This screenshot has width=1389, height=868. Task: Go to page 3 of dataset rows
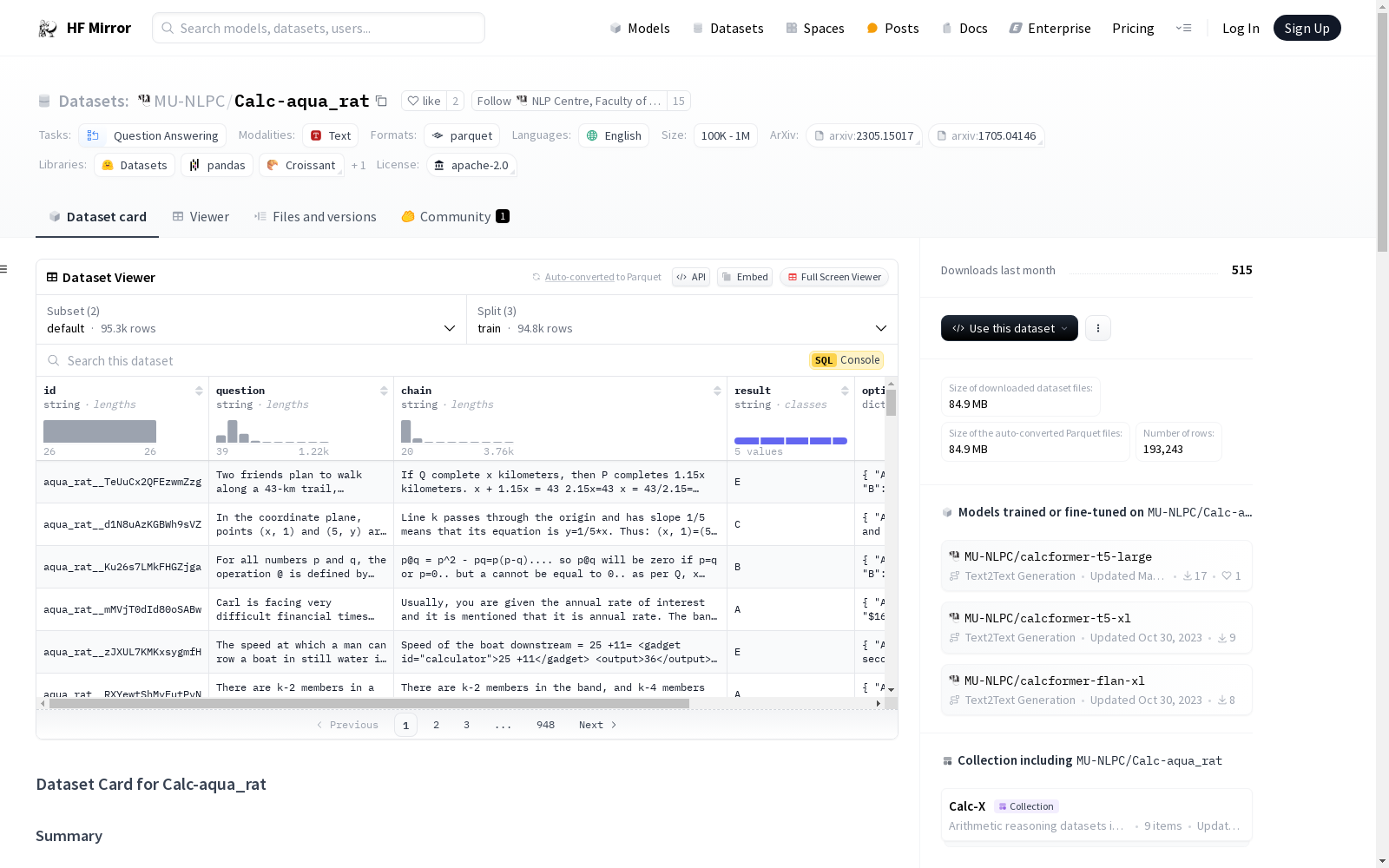click(x=466, y=725)
